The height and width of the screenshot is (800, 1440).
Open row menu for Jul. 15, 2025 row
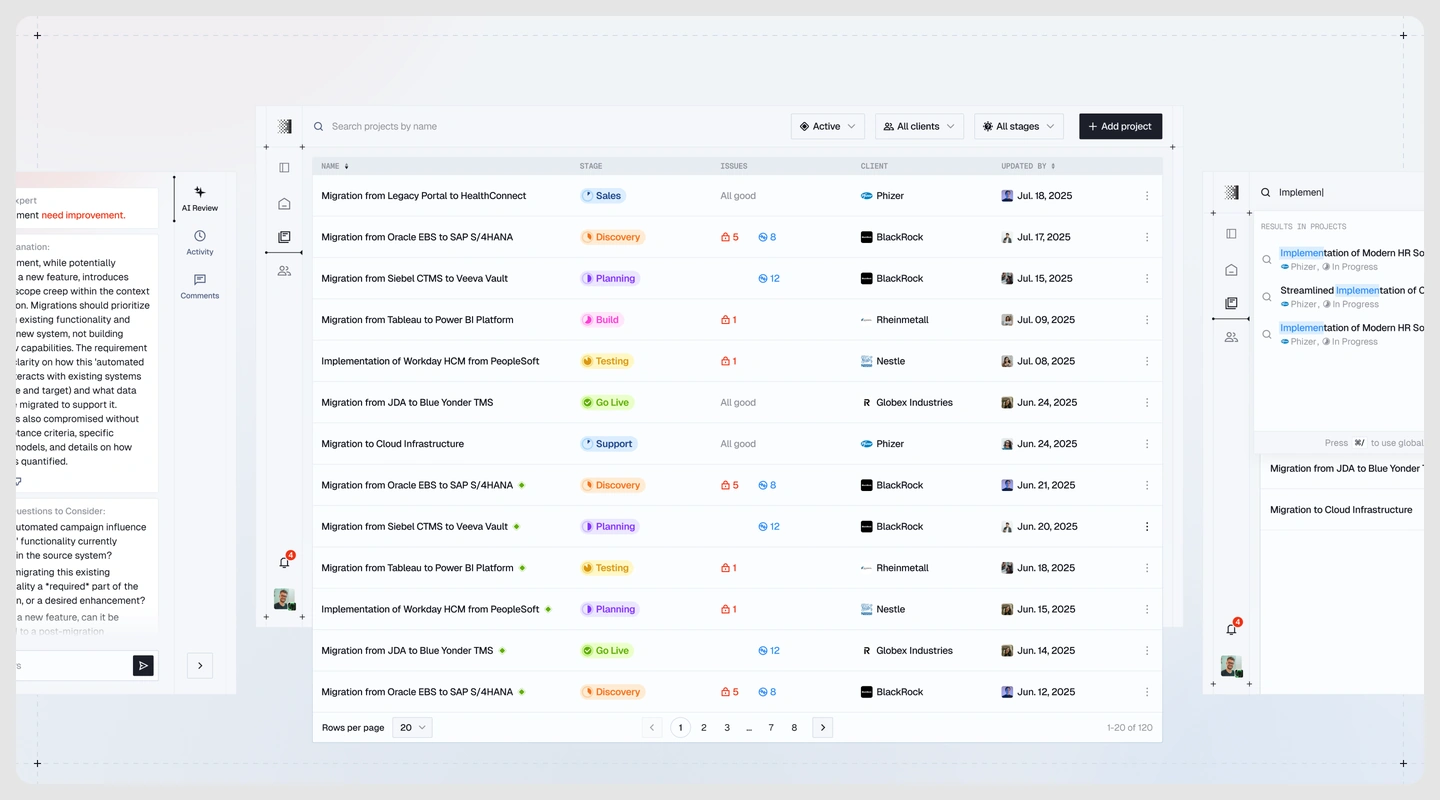coord(1147,279)
